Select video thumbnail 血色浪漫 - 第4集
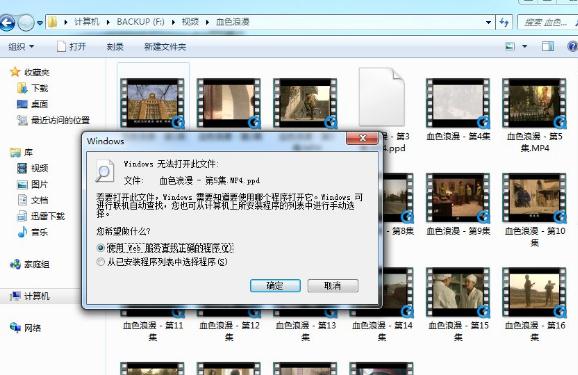The height and width of the screenshot is (375, 578). (x=458, y=103)
